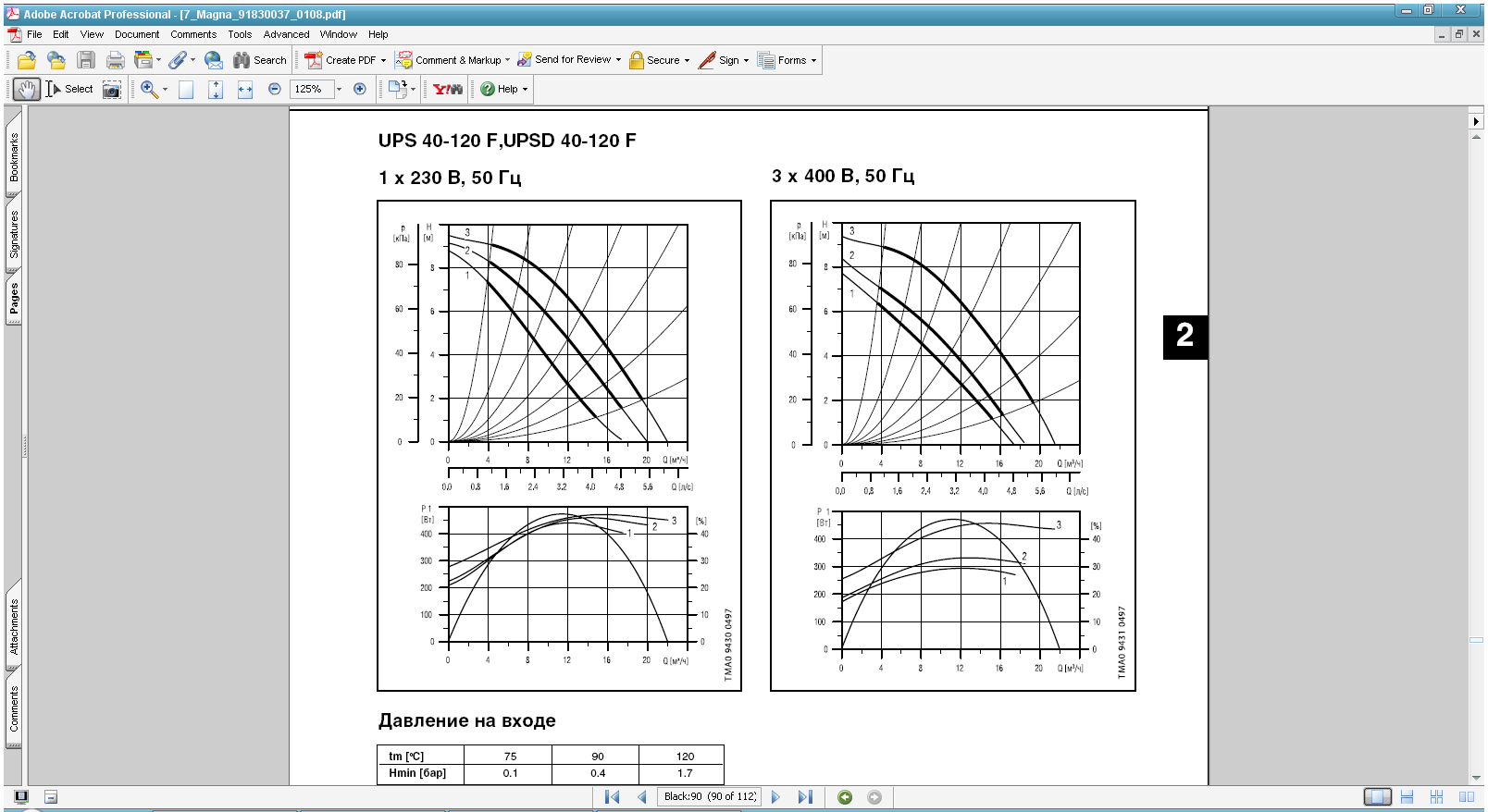The width and height of the screenshot is (1488, 812).
Task: Click the page number field Black:90
Action: [709, 796]
